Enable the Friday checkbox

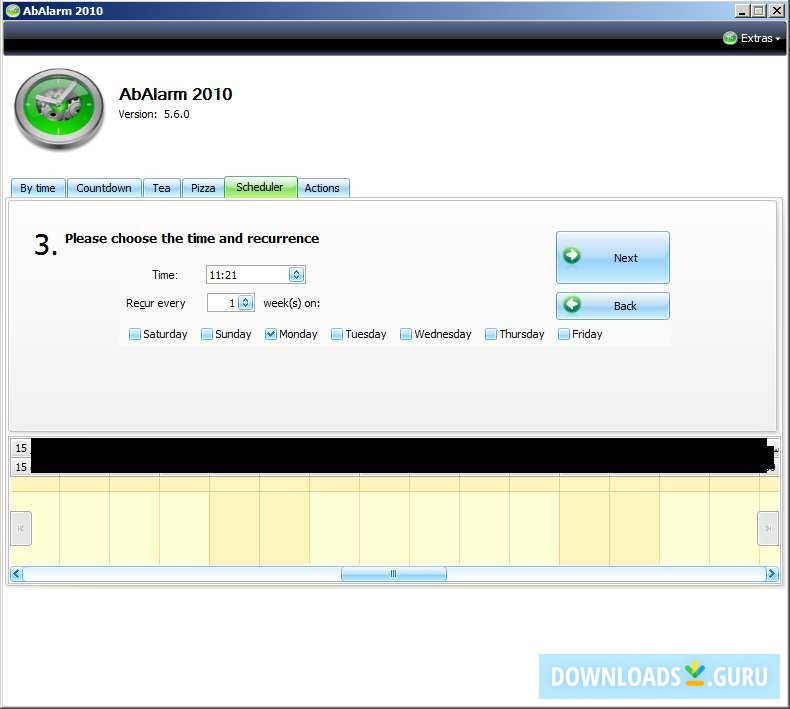coord(564,334)
